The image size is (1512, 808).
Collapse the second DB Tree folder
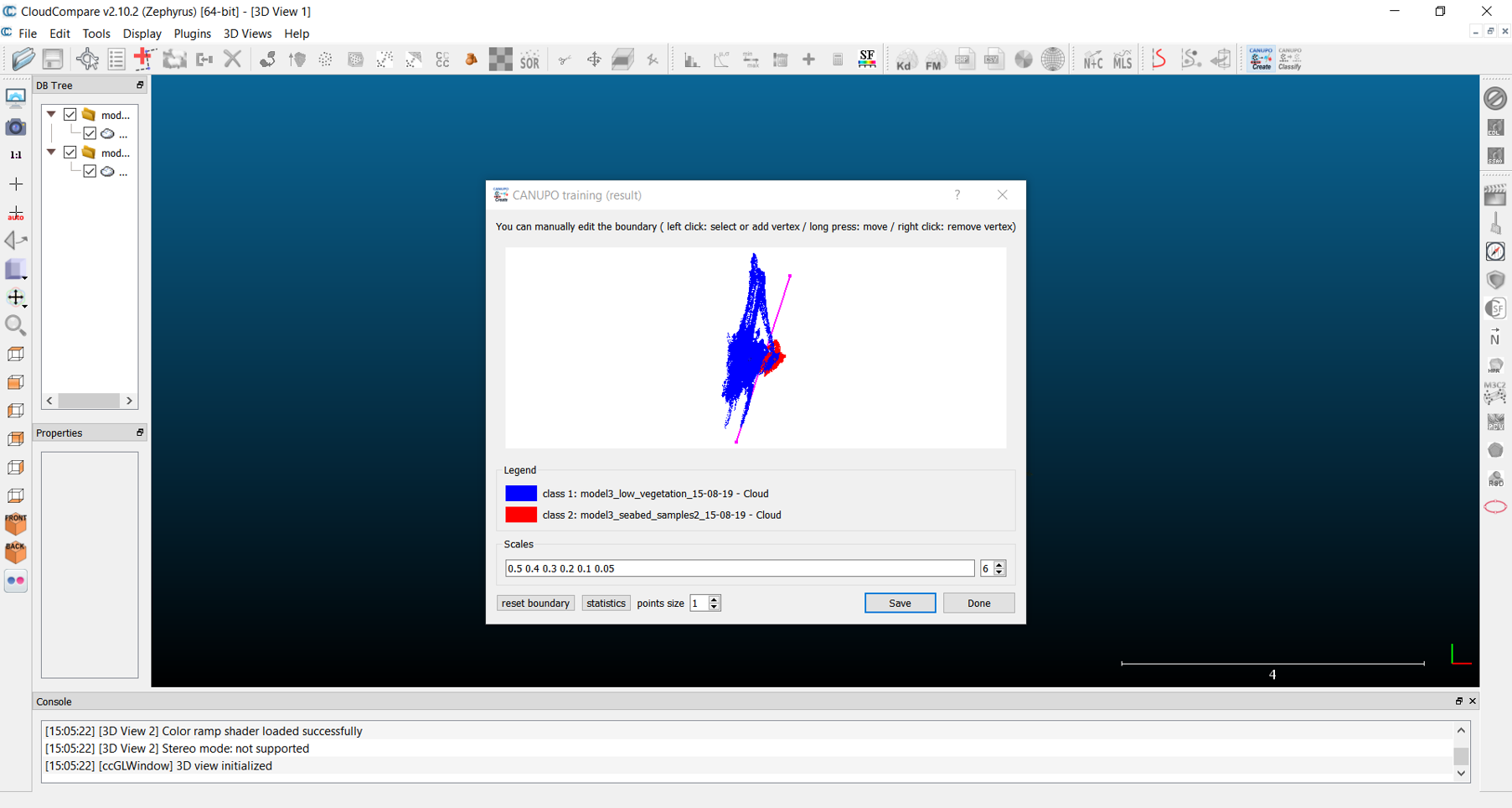(52, 153)
